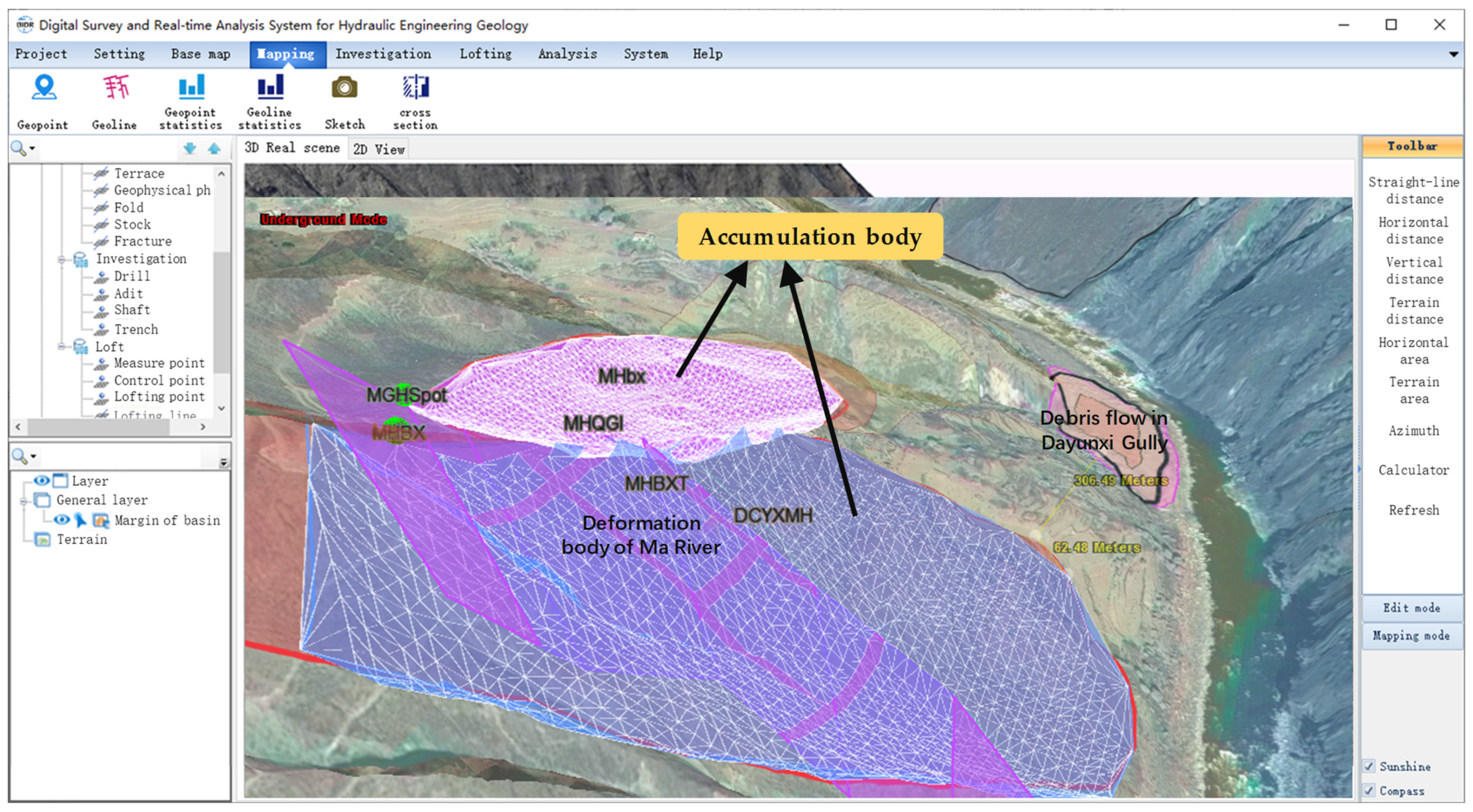Toggle the Compass checkbox
This screenshot has height=812, width=1473.
coord(1369,791)
